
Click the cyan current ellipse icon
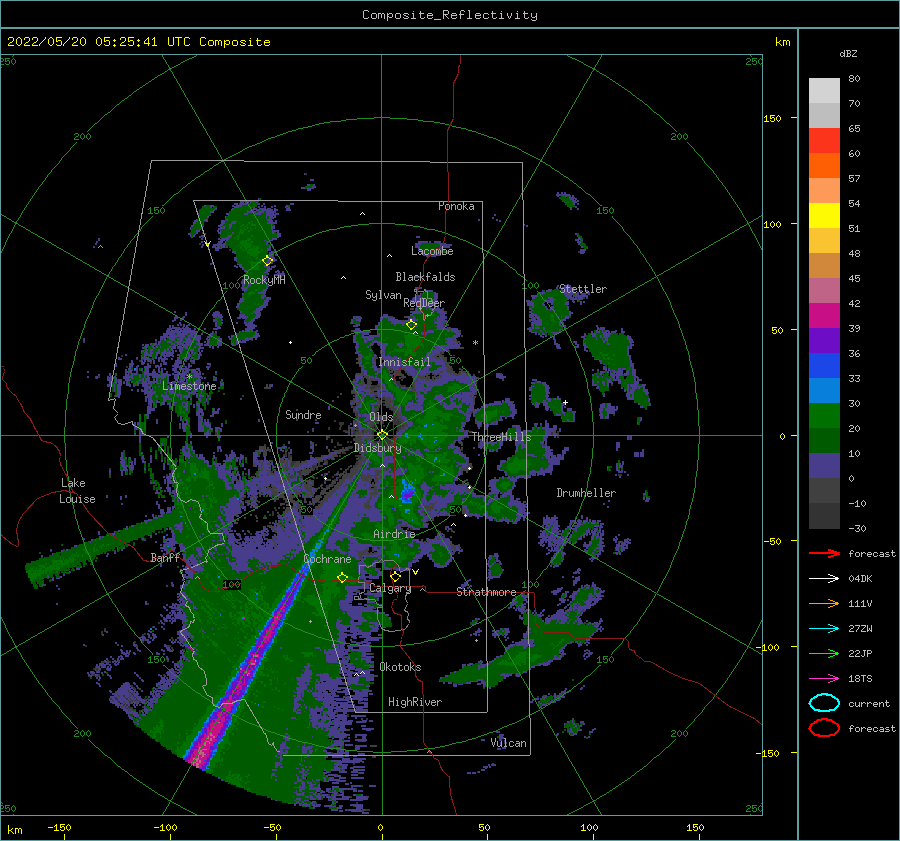(824, 703)
